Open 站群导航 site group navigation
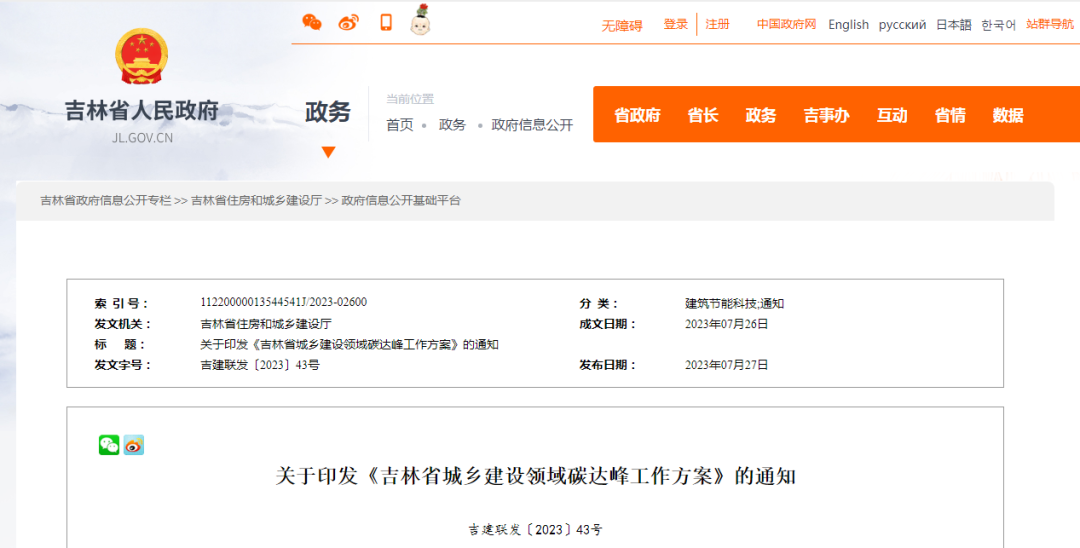1080x548 pixels. pyautogui.click(x=1050, y=24)
